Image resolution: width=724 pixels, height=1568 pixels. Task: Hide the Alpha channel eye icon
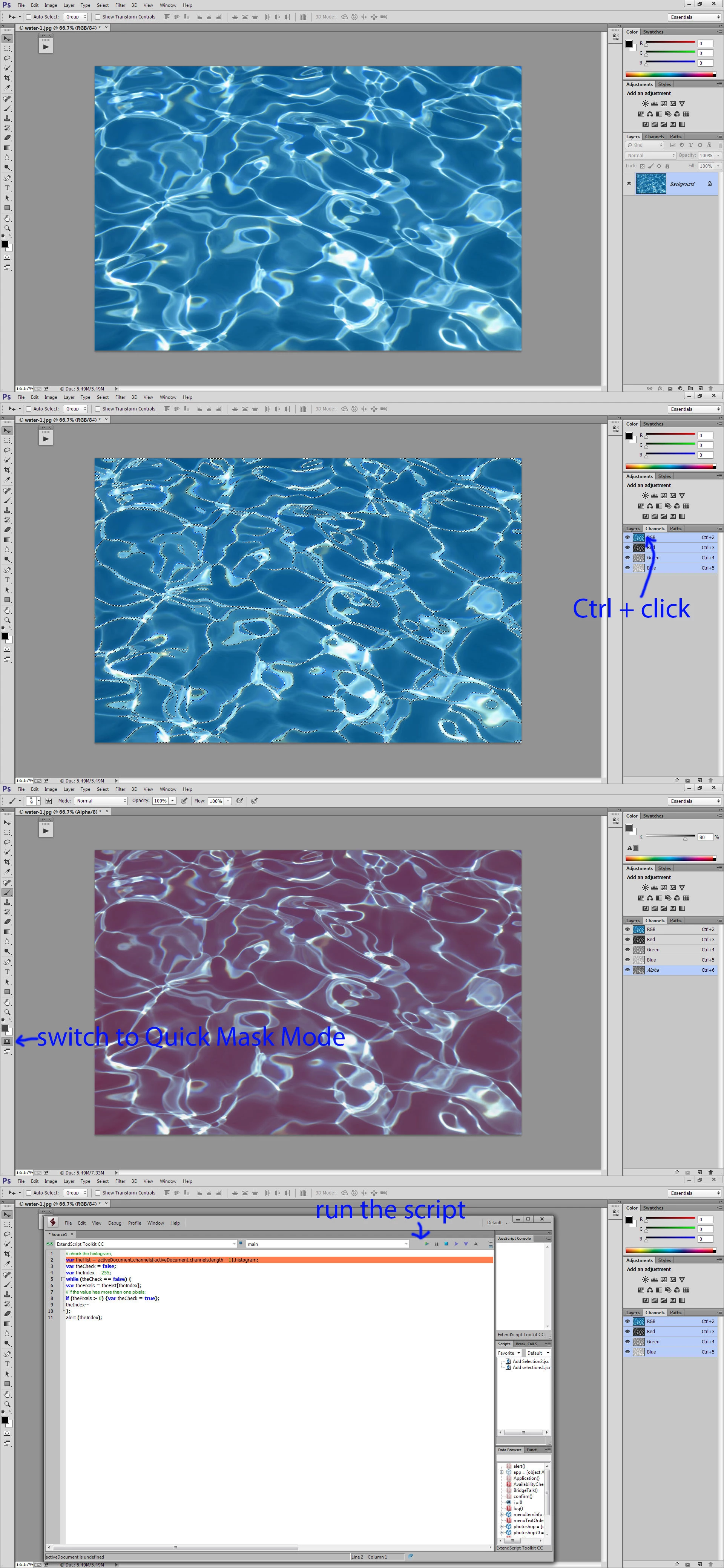click(628, 970)
